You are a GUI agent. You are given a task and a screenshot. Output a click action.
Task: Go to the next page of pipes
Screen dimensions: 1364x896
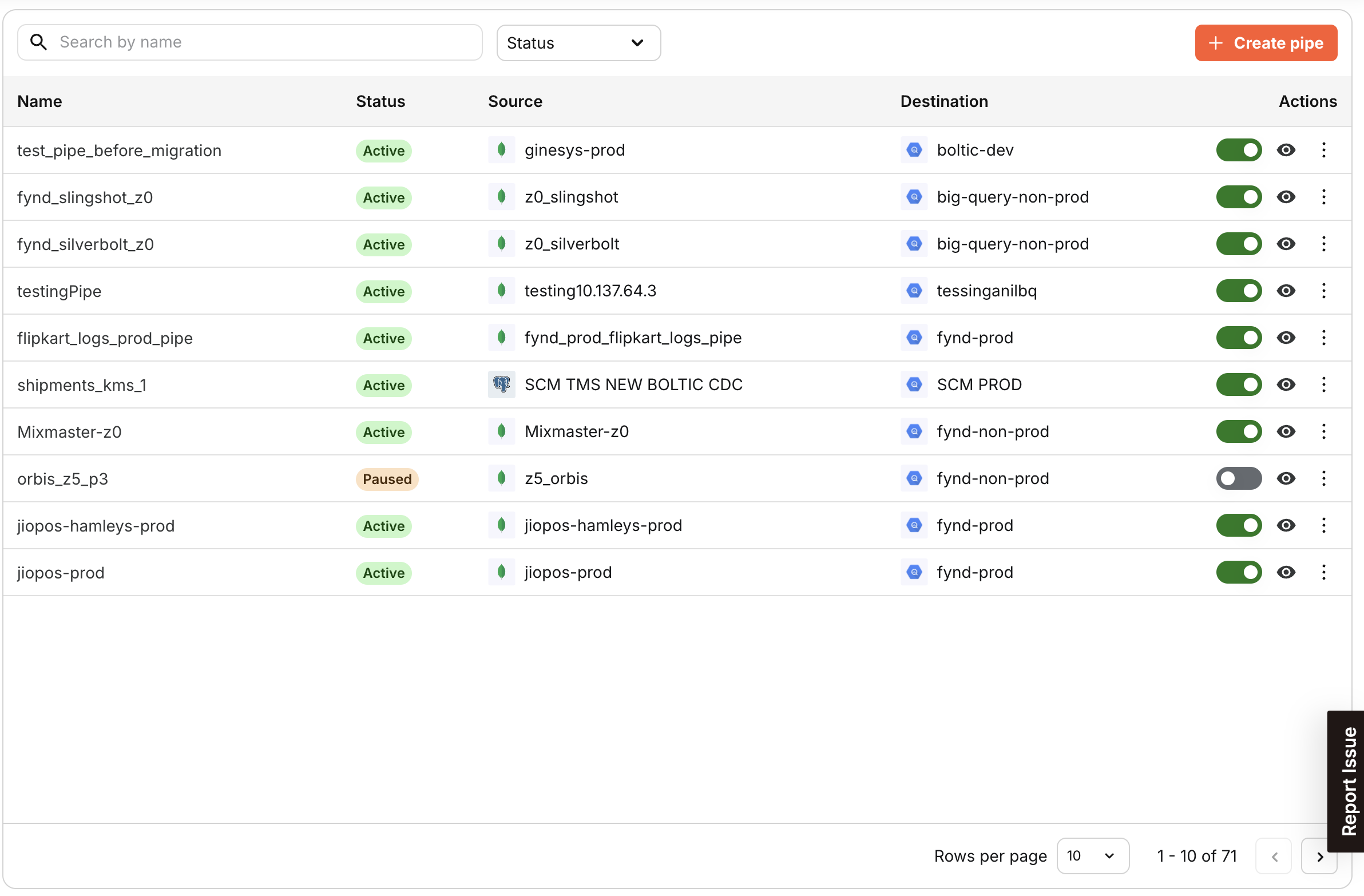pyautogui.click(x=1319, y=857)
